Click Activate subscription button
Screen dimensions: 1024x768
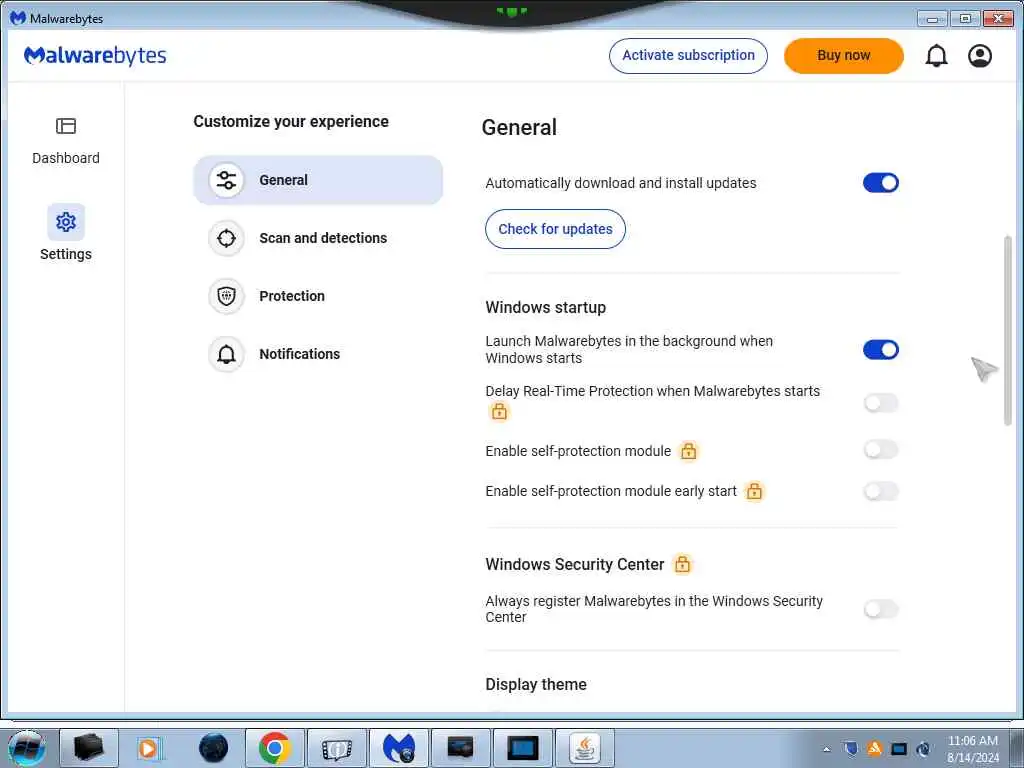point(688,56)
